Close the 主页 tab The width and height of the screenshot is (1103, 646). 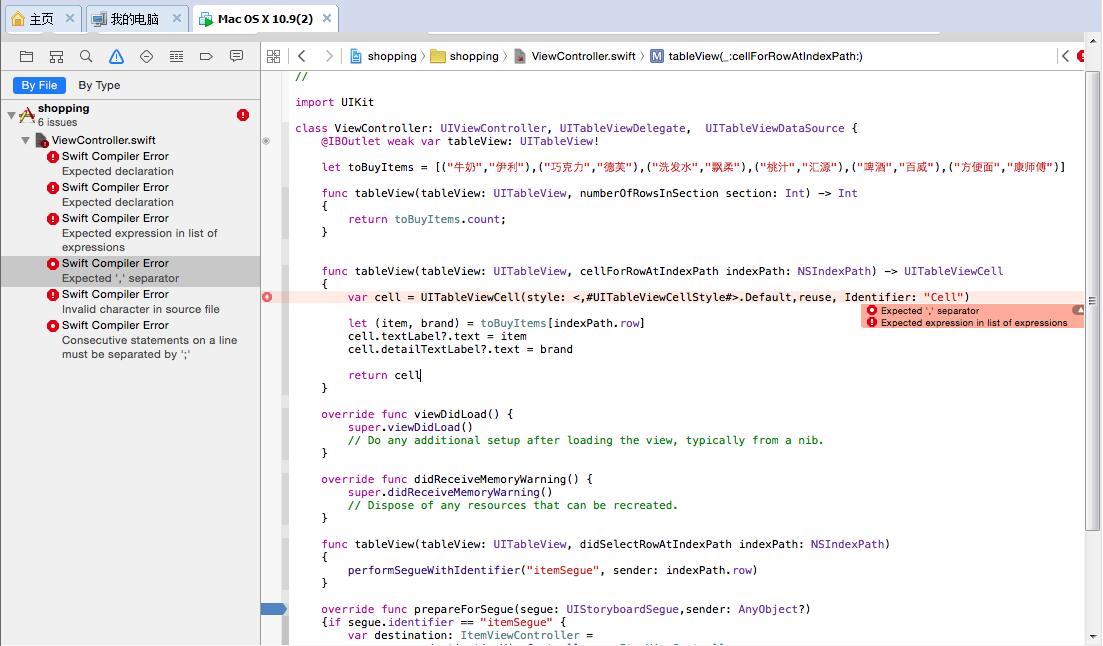pyautogui.click(x=70, y=18)
